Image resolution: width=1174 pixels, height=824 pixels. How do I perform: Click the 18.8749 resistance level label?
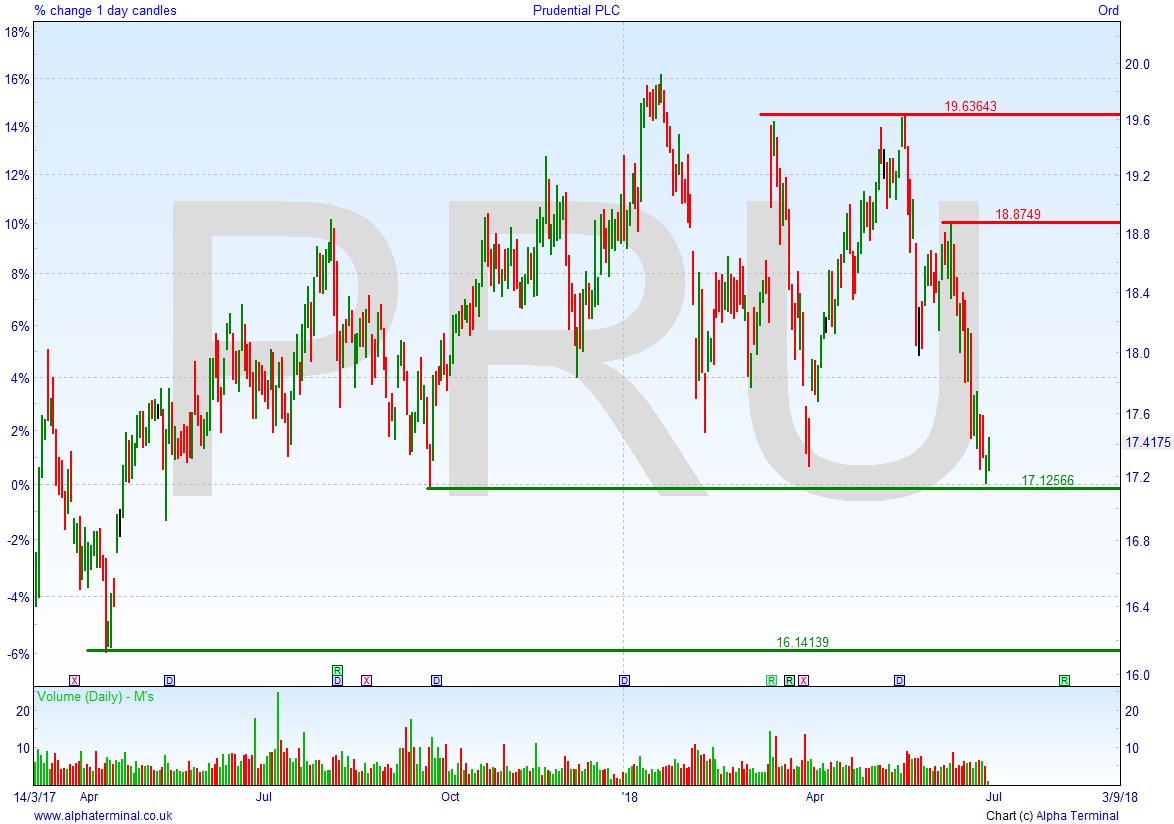pyautogui.click(x=1018, y=215)
